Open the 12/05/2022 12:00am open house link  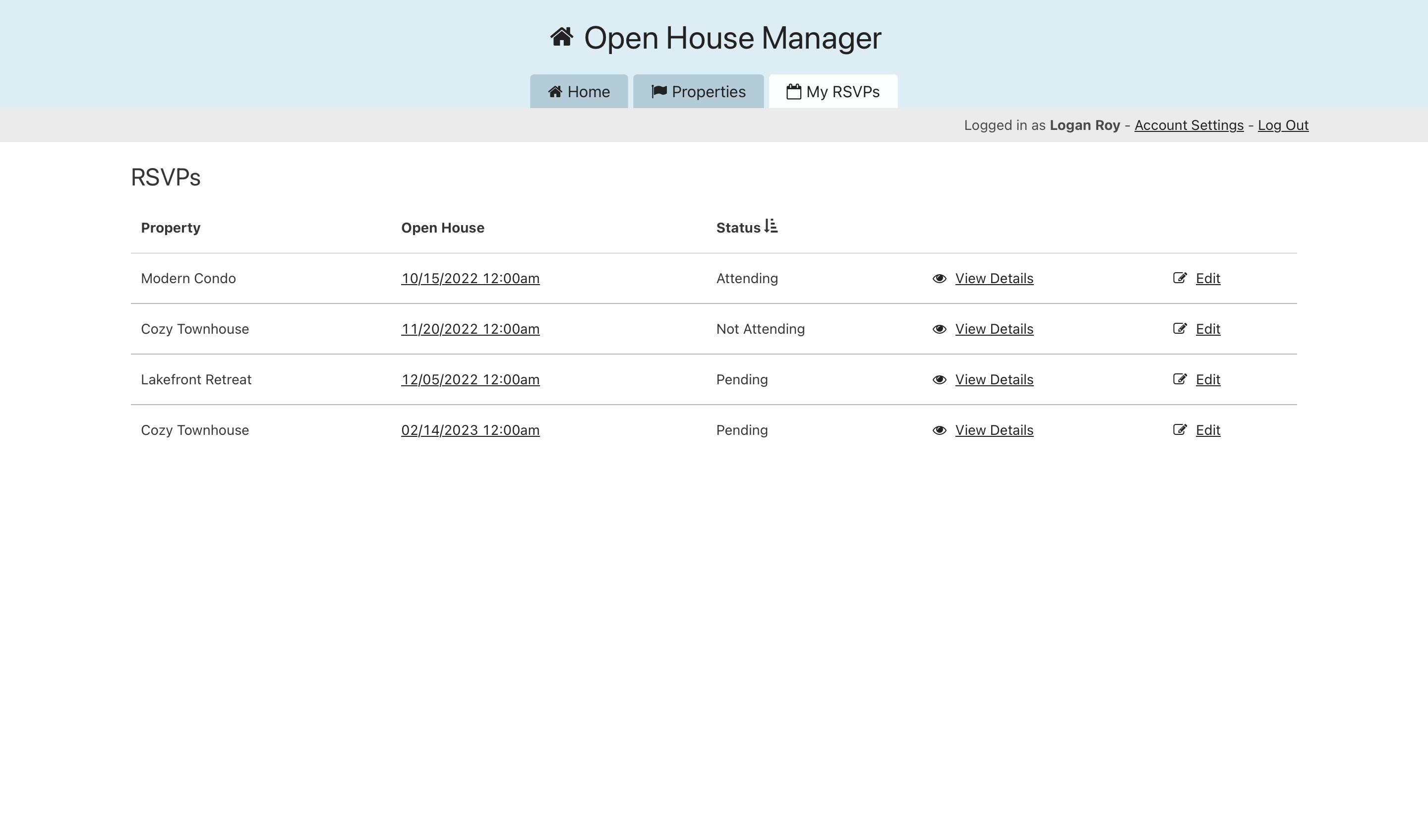[x=470, y=380]
